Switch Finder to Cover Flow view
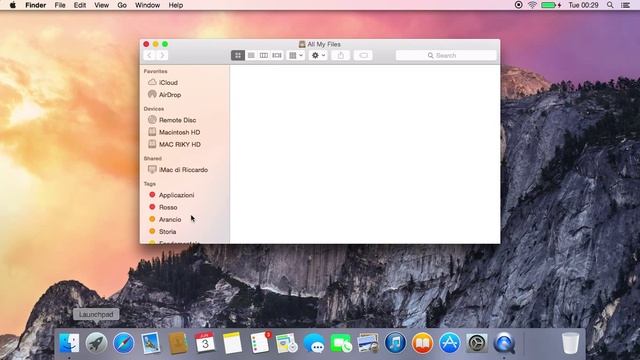This screenshot has width=640, height=360. tap(277, 55)
